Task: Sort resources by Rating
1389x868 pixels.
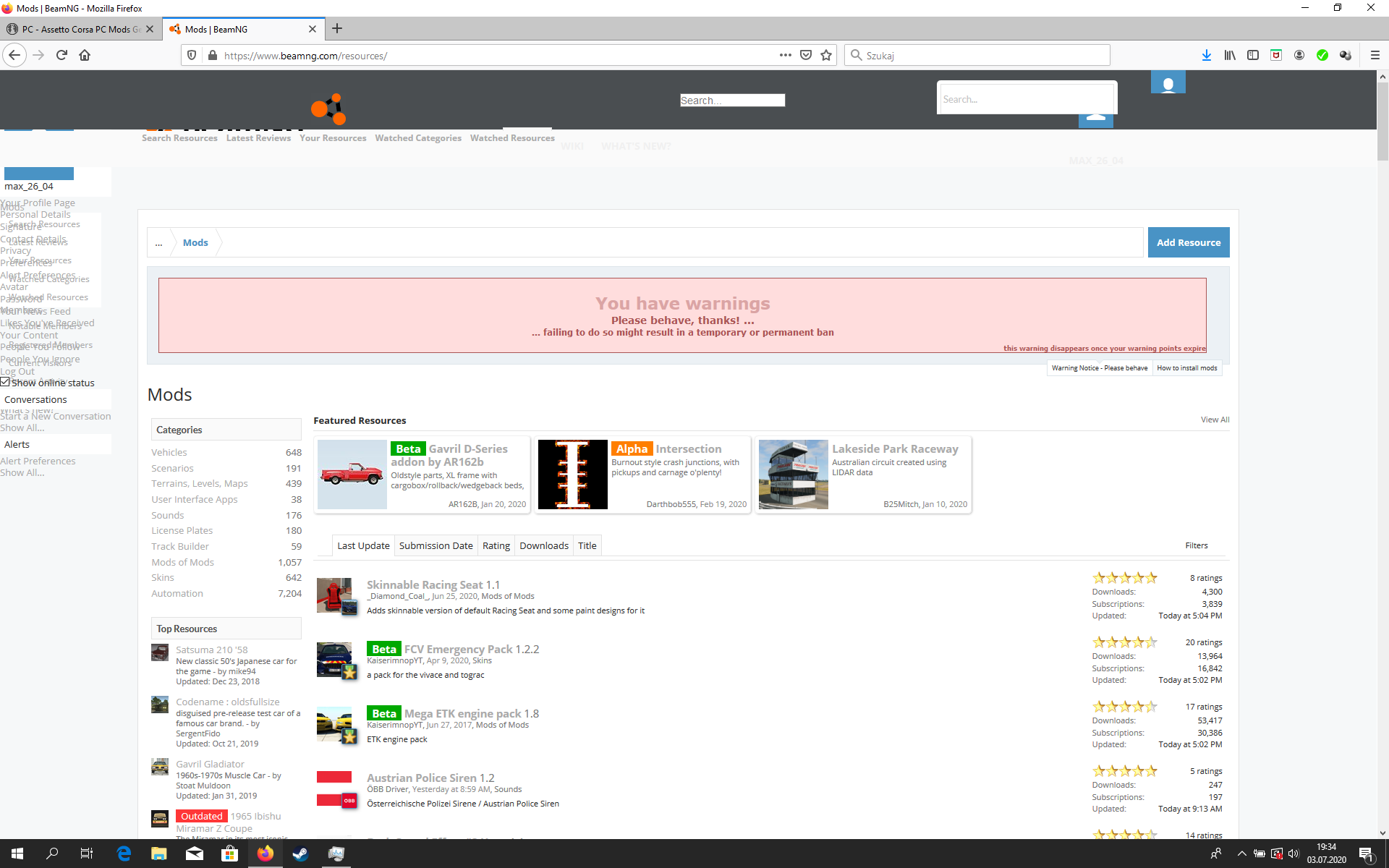Action: coord(496,545)
